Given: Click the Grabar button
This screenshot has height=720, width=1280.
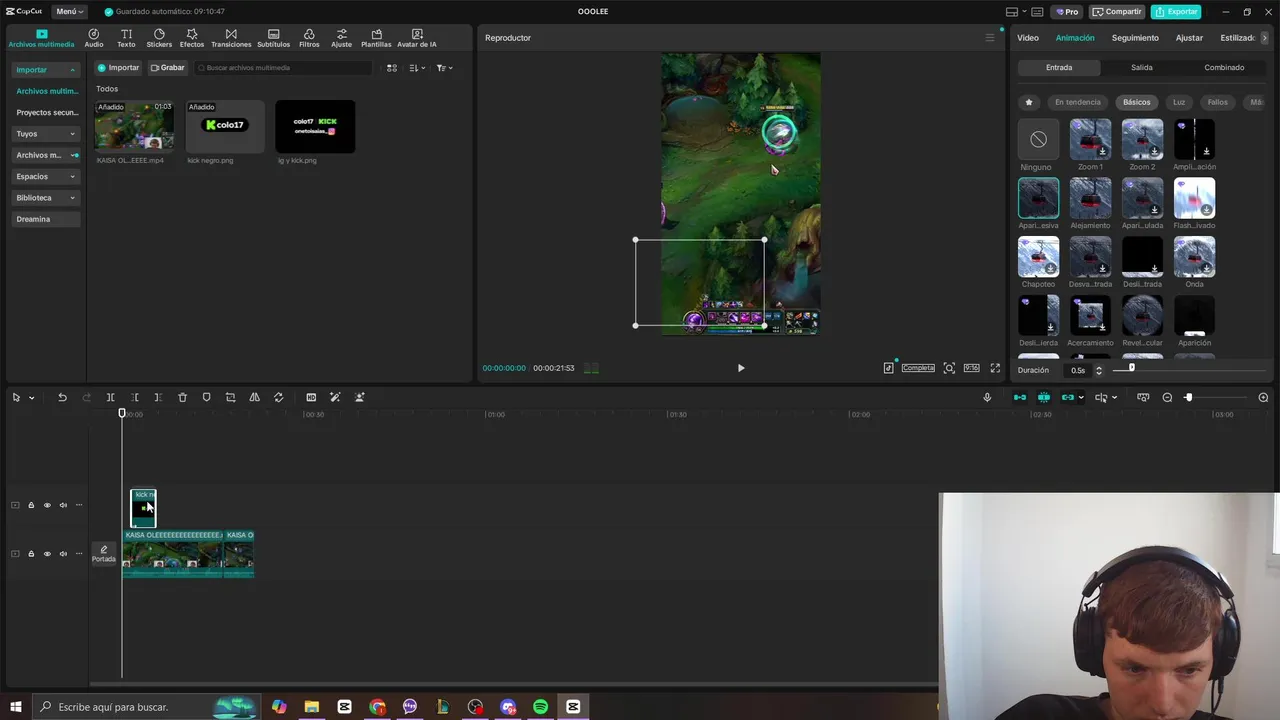Looking at the screenshot, I should point(167,68).
